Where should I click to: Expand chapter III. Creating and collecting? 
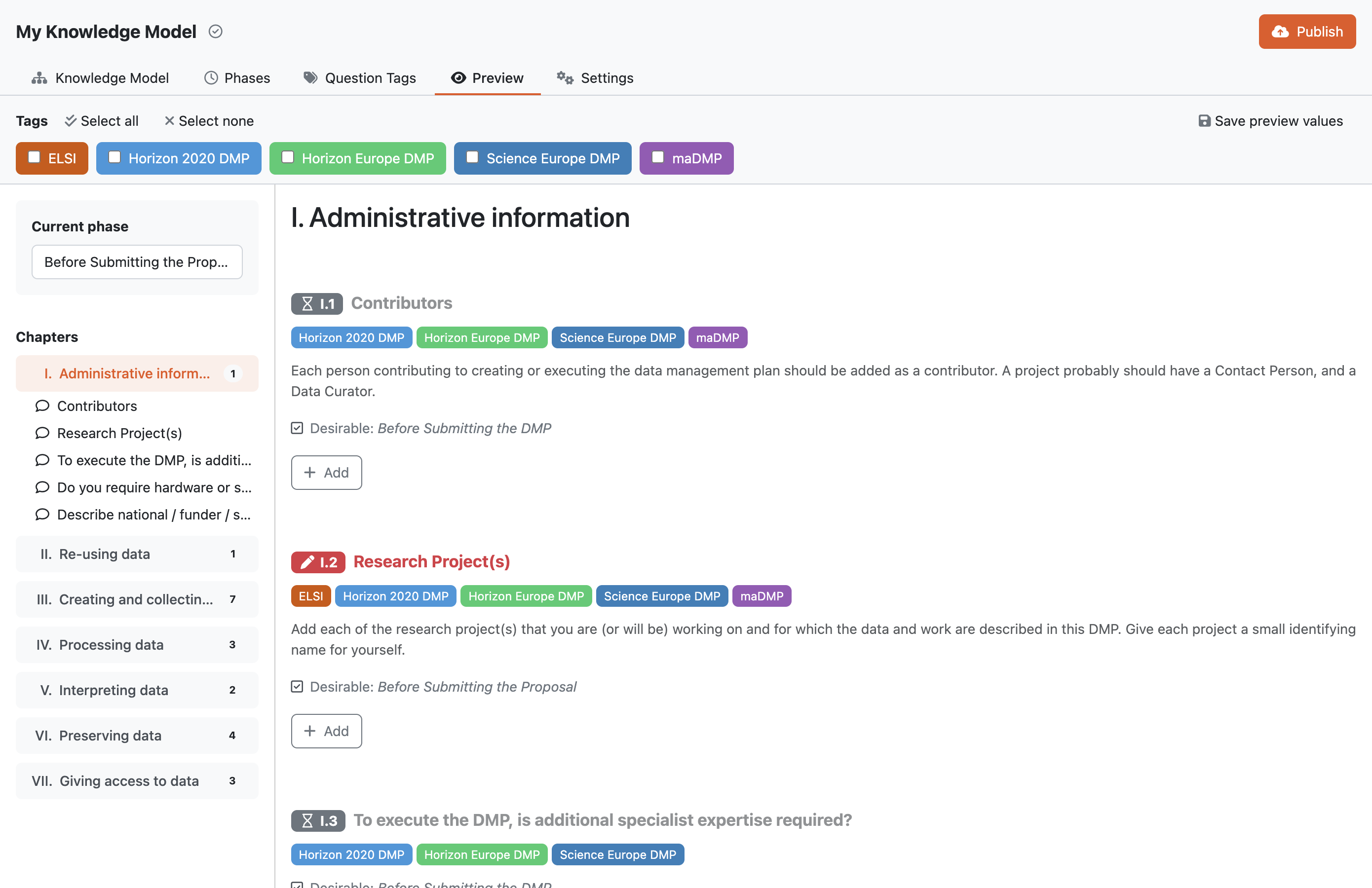[x=137, y=599]
